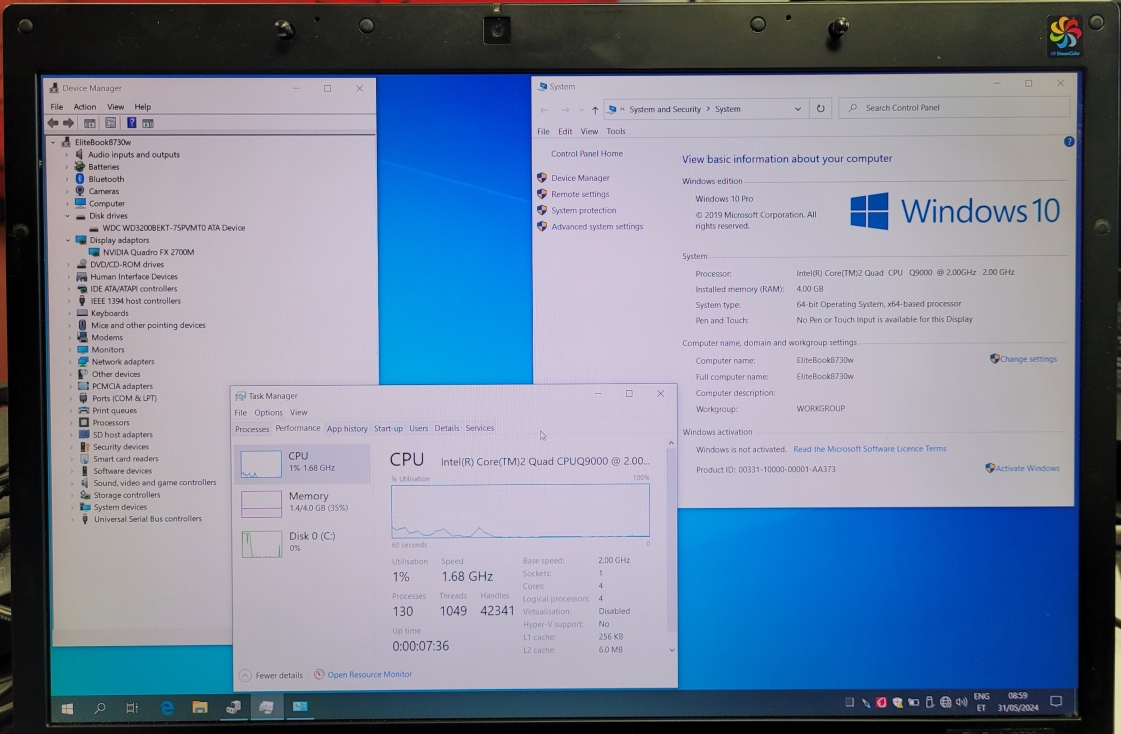This screenshot has height=734, width=1121.
Task: Click Open Resource Monitor link
Action: [369, 674]
